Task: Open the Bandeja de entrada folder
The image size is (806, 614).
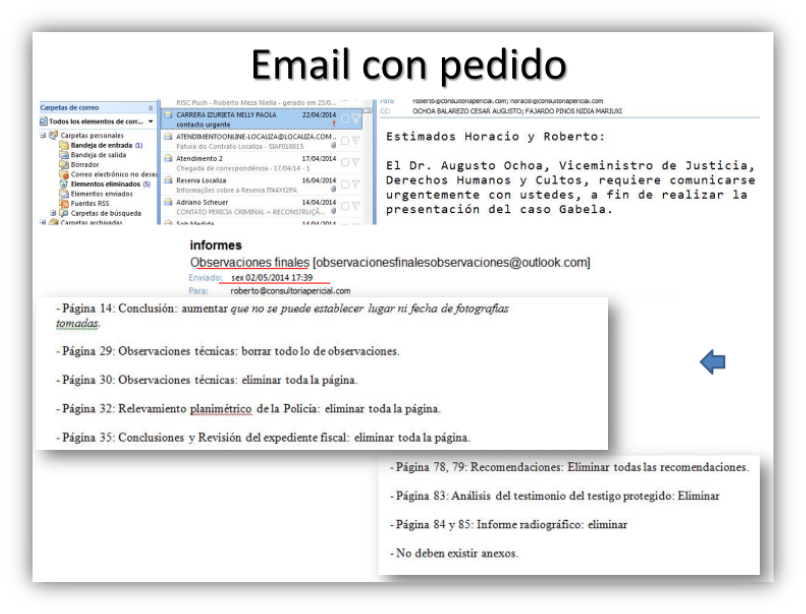Action: coord(98,146)
